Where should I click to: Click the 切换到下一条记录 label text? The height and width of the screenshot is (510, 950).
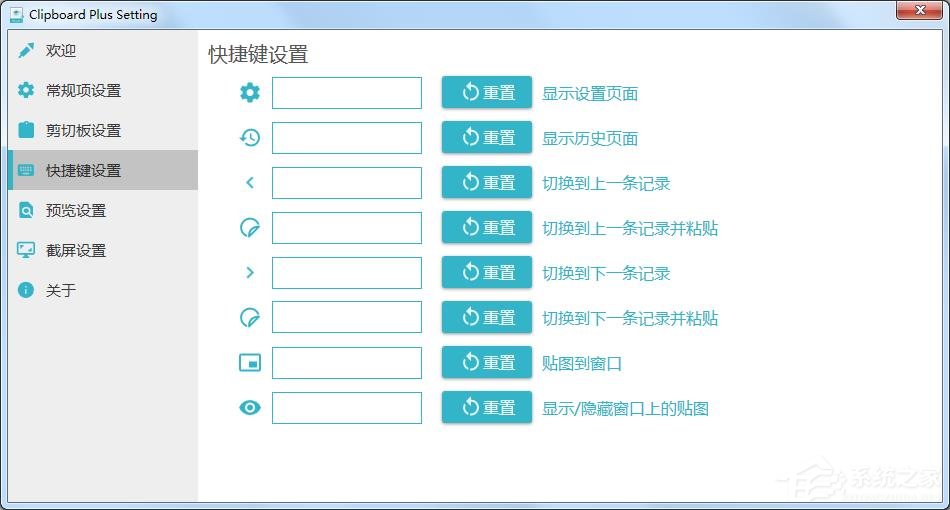[x=606, y=274]
